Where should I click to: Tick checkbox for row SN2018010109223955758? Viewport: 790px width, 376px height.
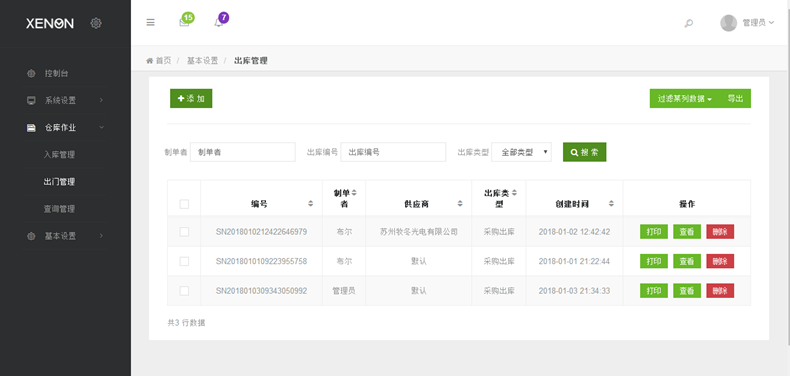click(x=184, y=261)
